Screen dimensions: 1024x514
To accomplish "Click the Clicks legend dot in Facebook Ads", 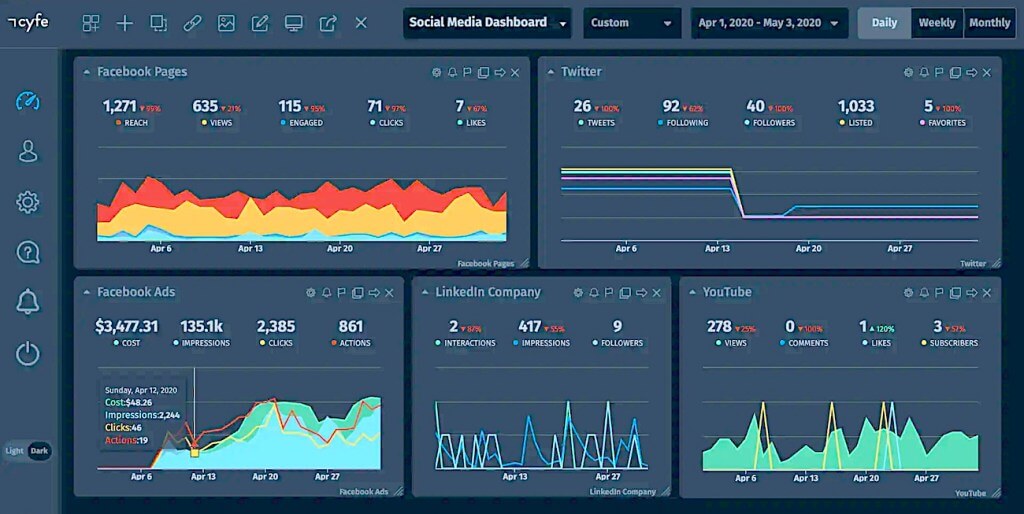I will tap(263, 343).
